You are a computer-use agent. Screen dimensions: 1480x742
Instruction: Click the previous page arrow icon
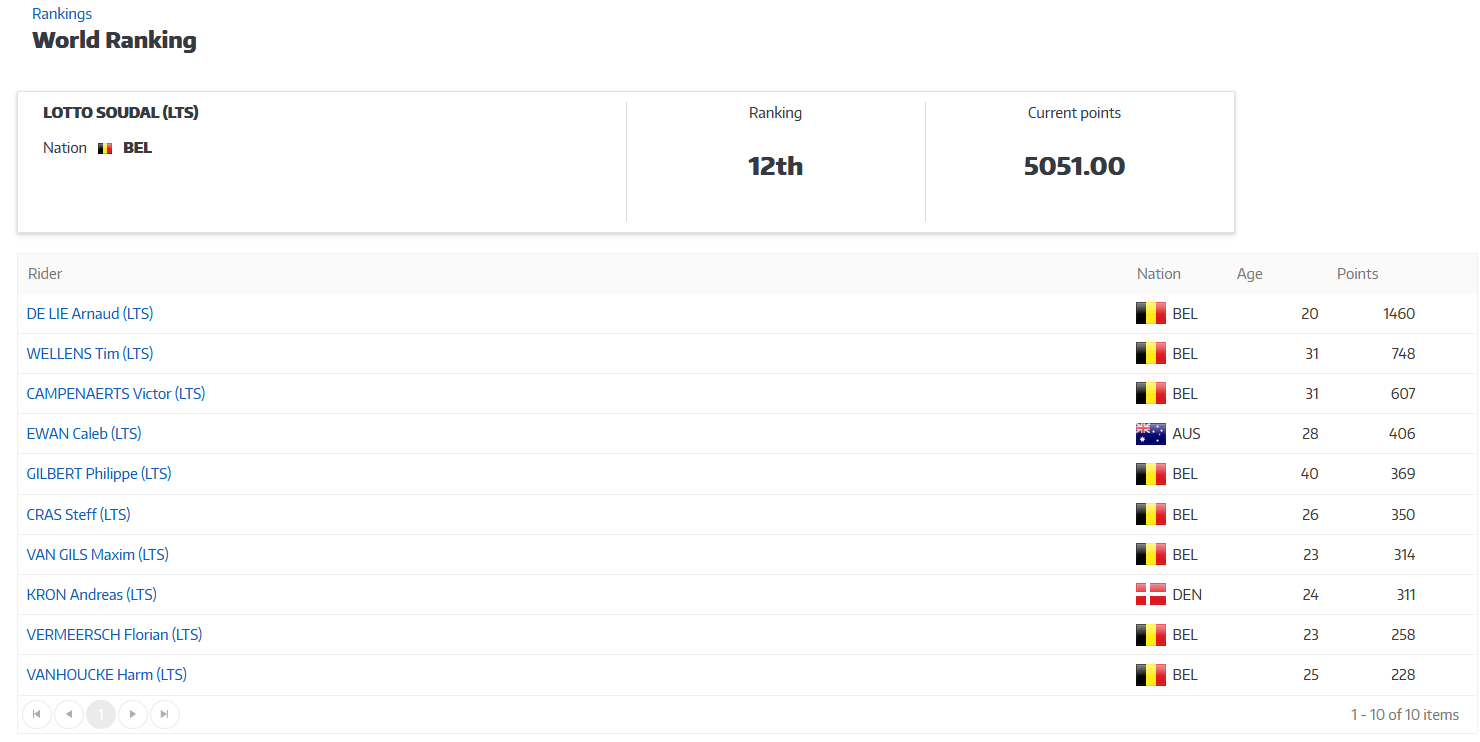pos(69,714)
